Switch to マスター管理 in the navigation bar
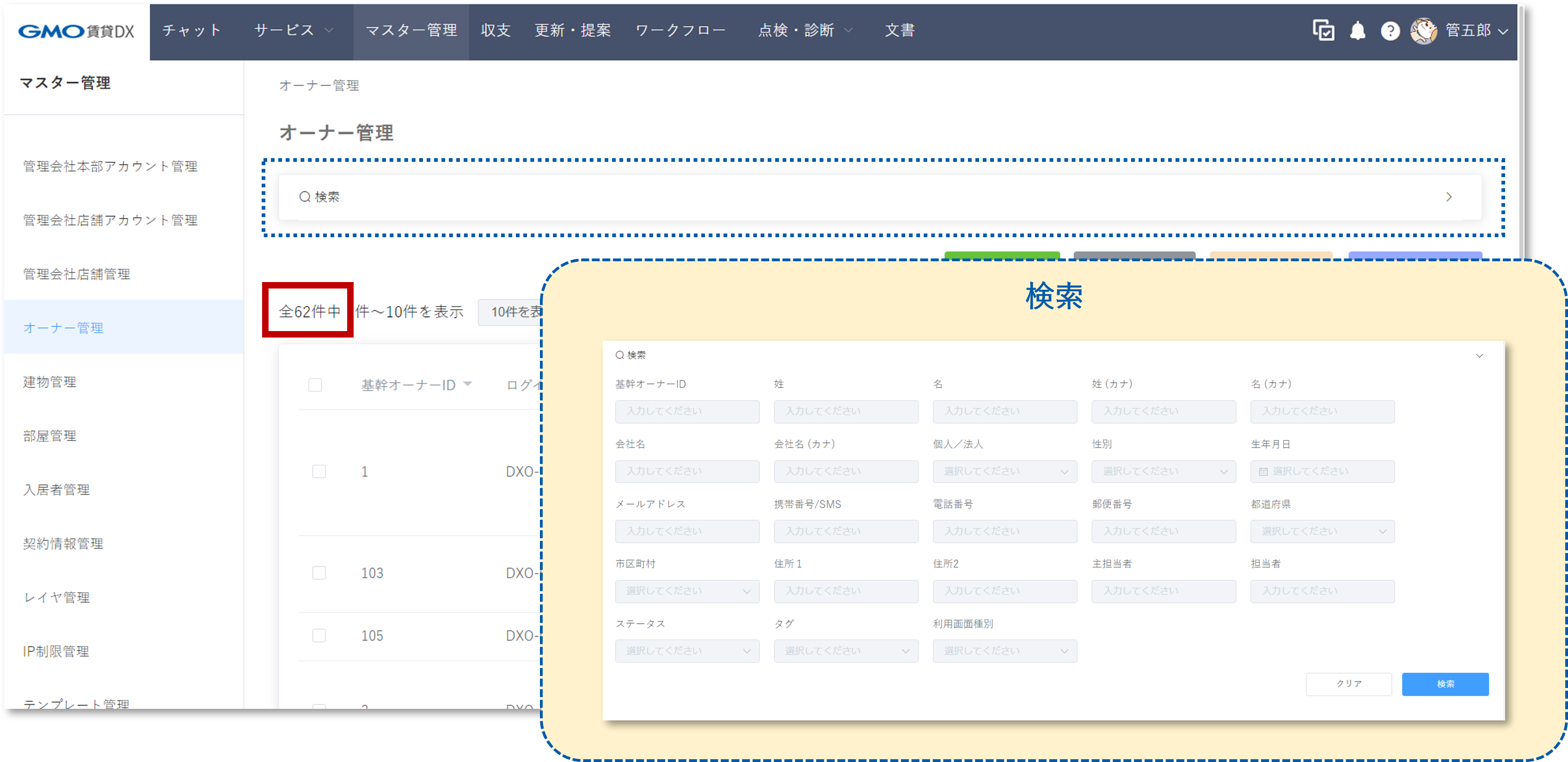The width and height of the screenshot is (1568, 762). pos(411,31)
